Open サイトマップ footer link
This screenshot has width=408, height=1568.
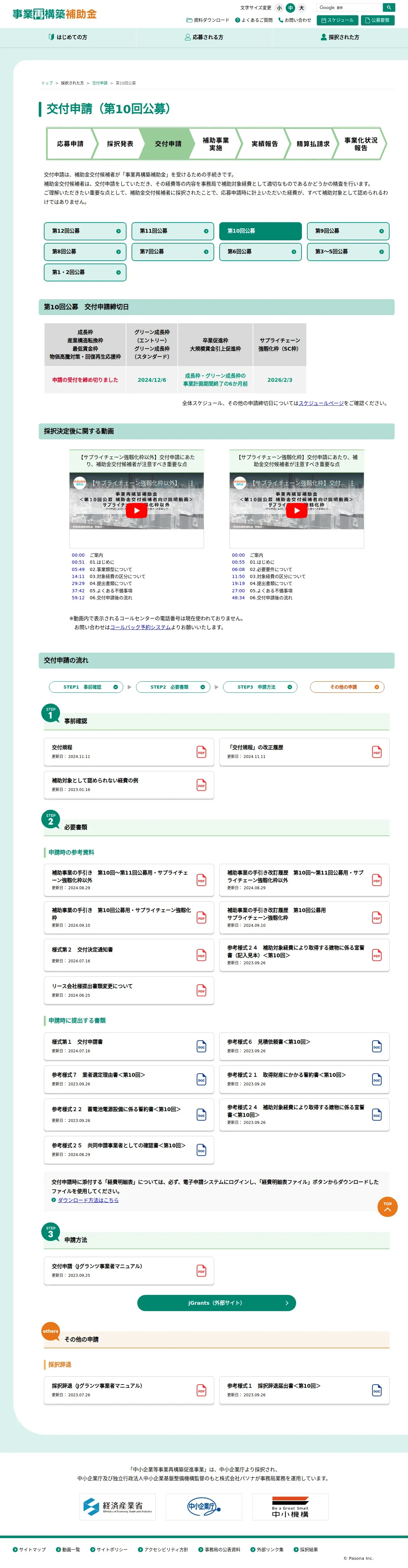29,1549
